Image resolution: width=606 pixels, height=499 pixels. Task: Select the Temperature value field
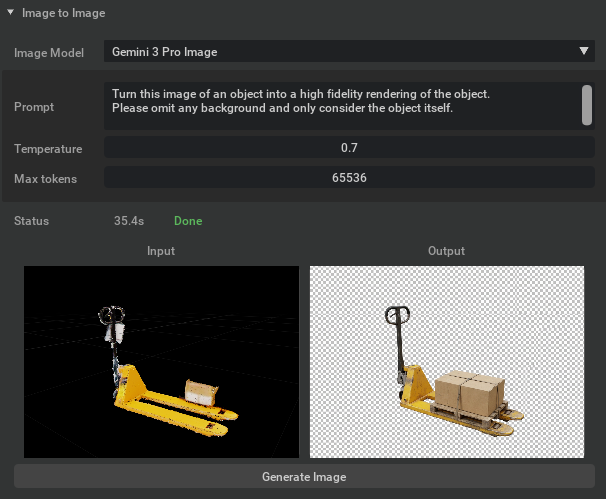pyautogui.click(x=349, y=147)
